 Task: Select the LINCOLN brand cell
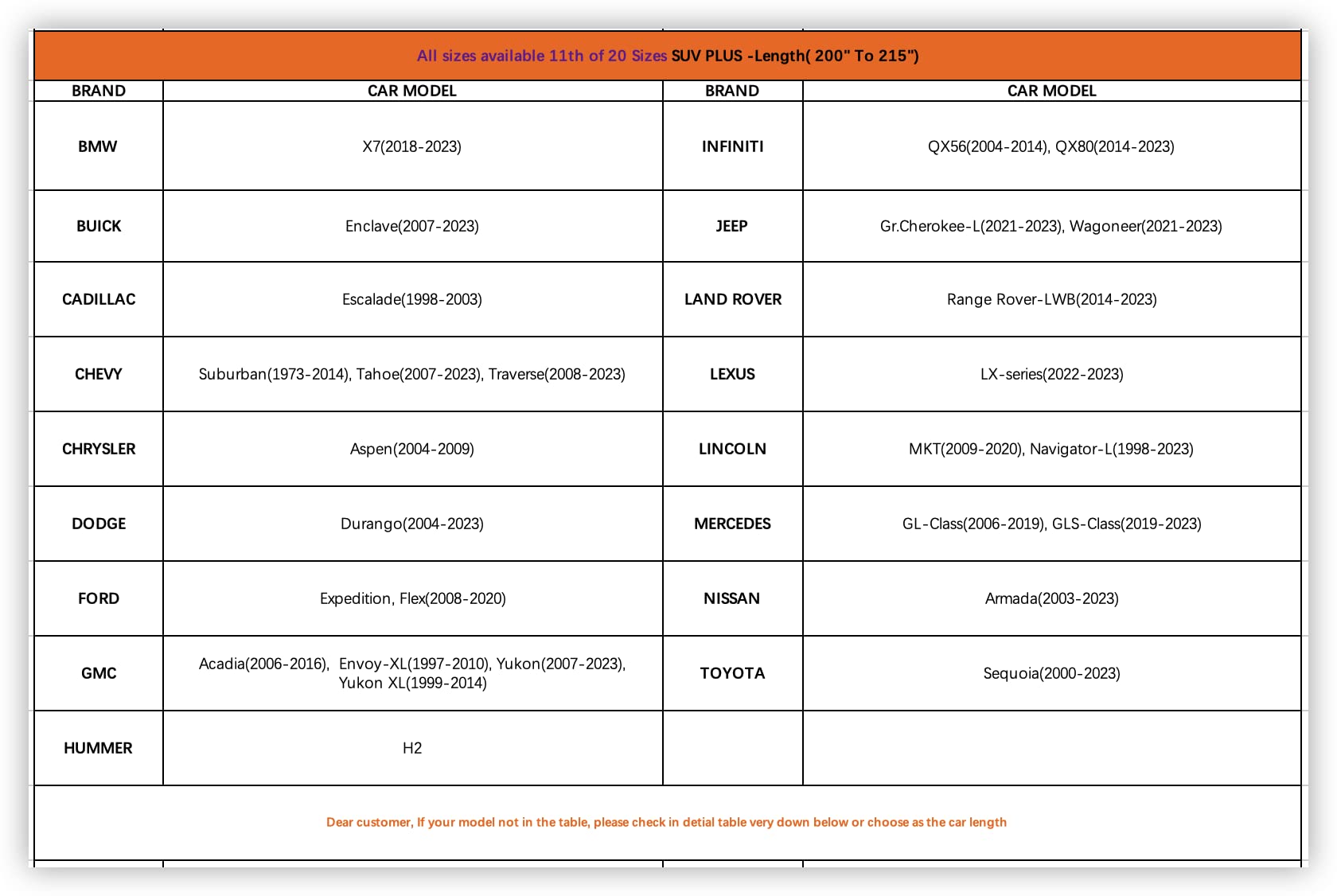click(x=733, y=449)
